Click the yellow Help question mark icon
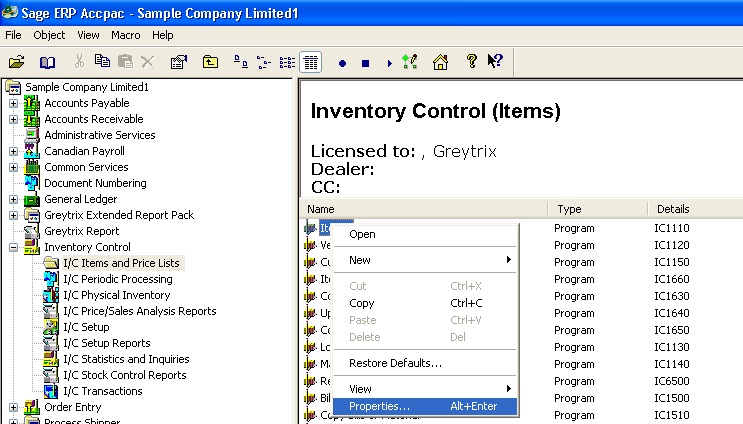 (471, 61)
